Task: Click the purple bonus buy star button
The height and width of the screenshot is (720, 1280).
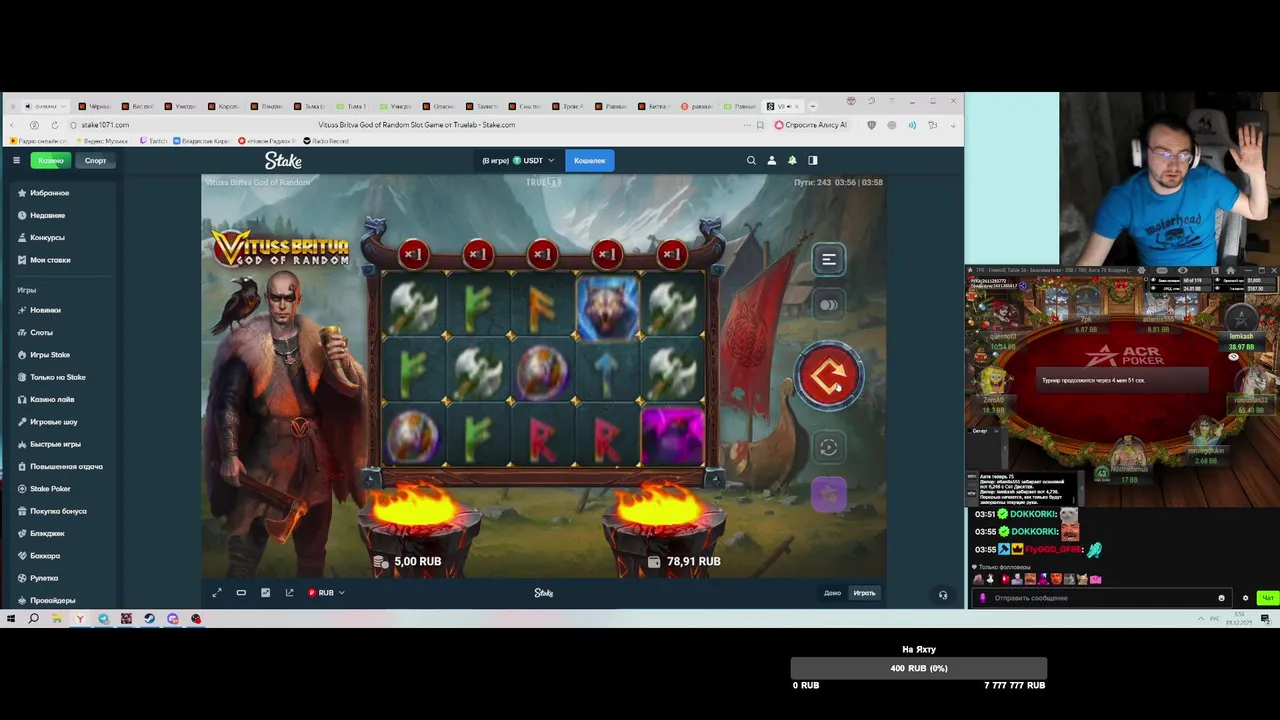Action: [828, 494]
